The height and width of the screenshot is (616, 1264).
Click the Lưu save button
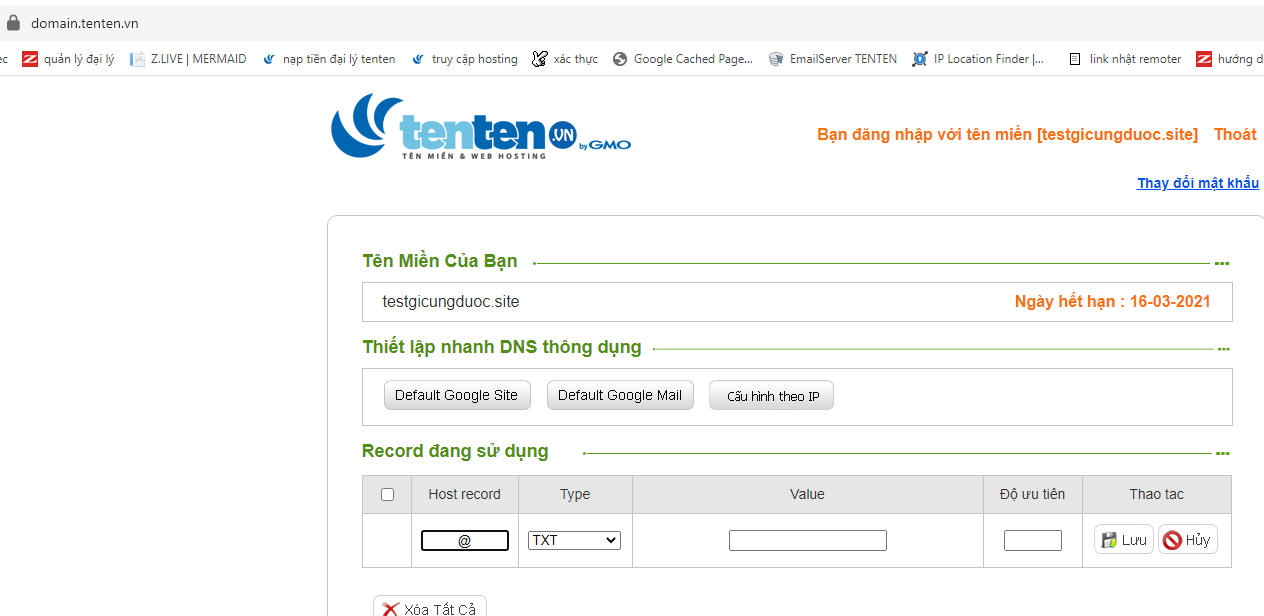(x=1124, y=540)
